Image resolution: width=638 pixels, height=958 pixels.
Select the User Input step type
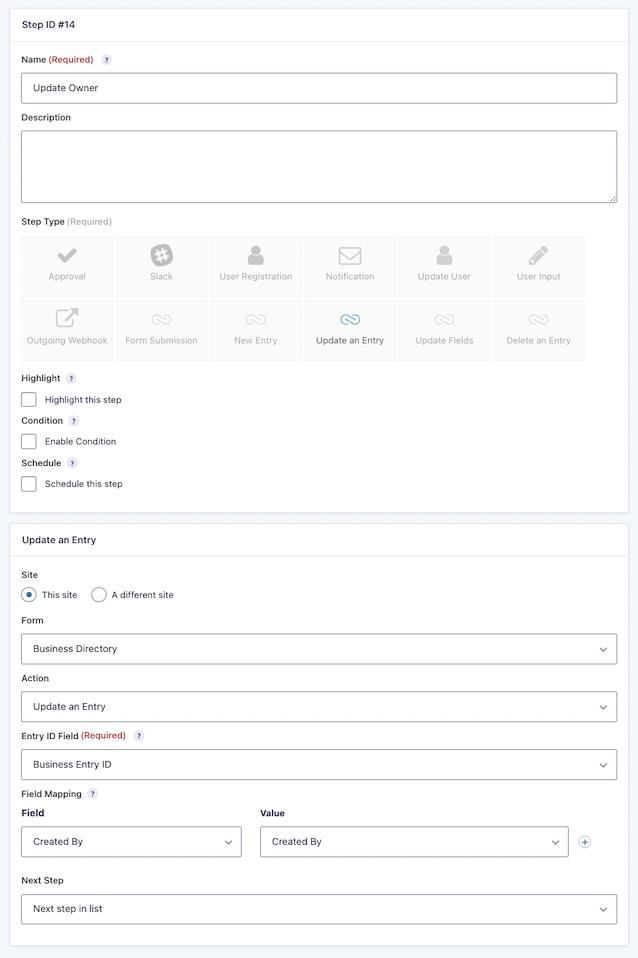tap(538, 266)
